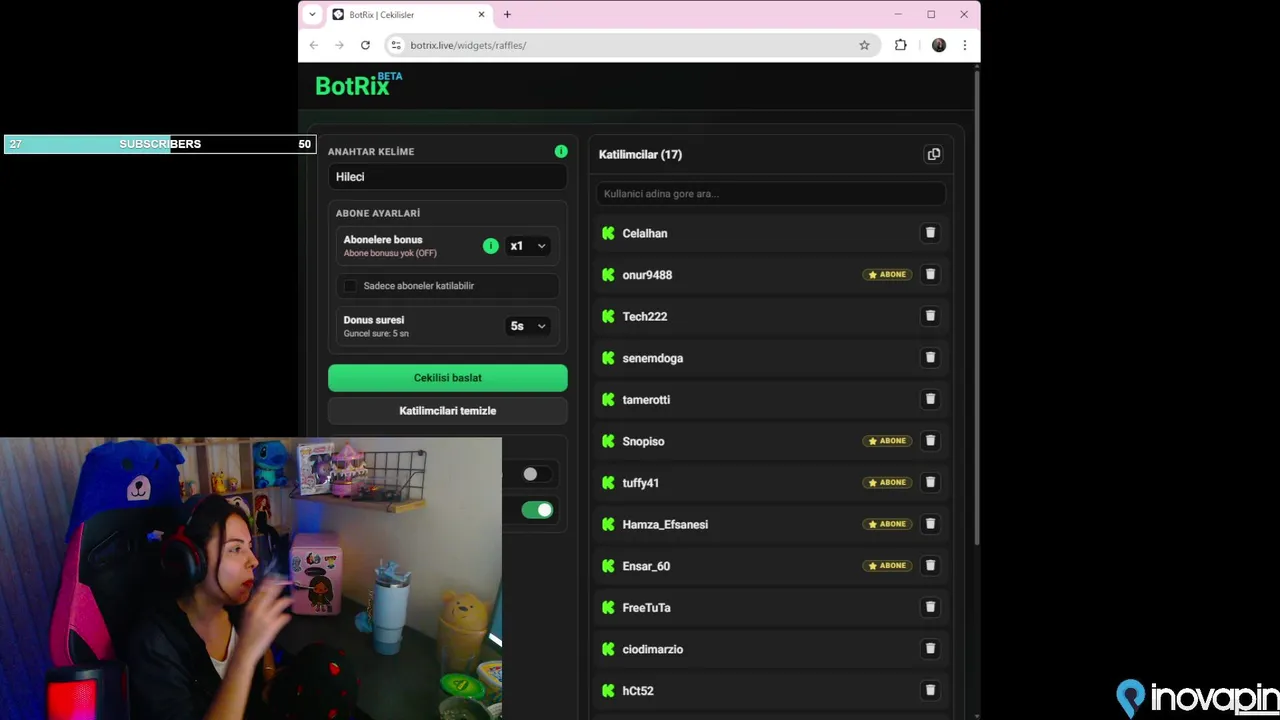This screenshot has width=1280, height=720.
Task: Delete Snopiso entry with trash icon
Action: click(930, 441)
